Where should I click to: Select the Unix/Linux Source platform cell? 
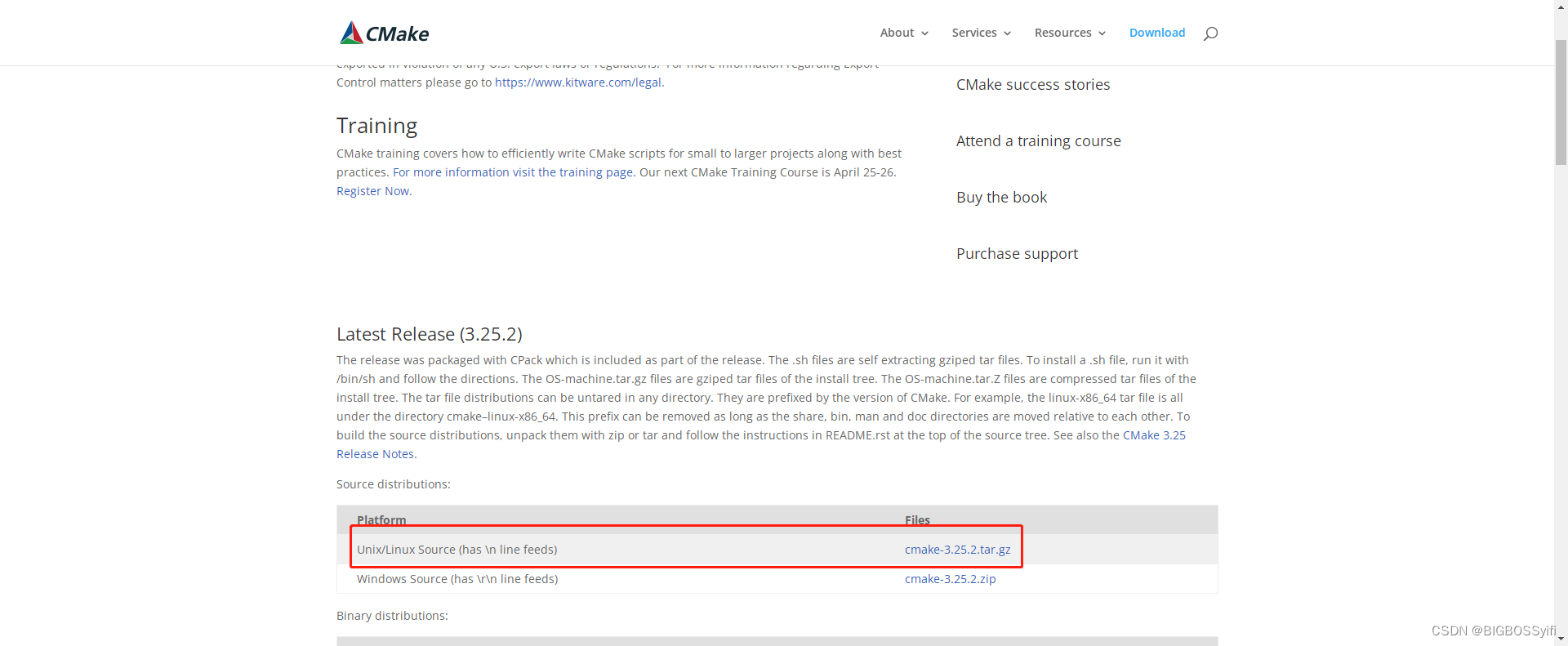(457, 550)
